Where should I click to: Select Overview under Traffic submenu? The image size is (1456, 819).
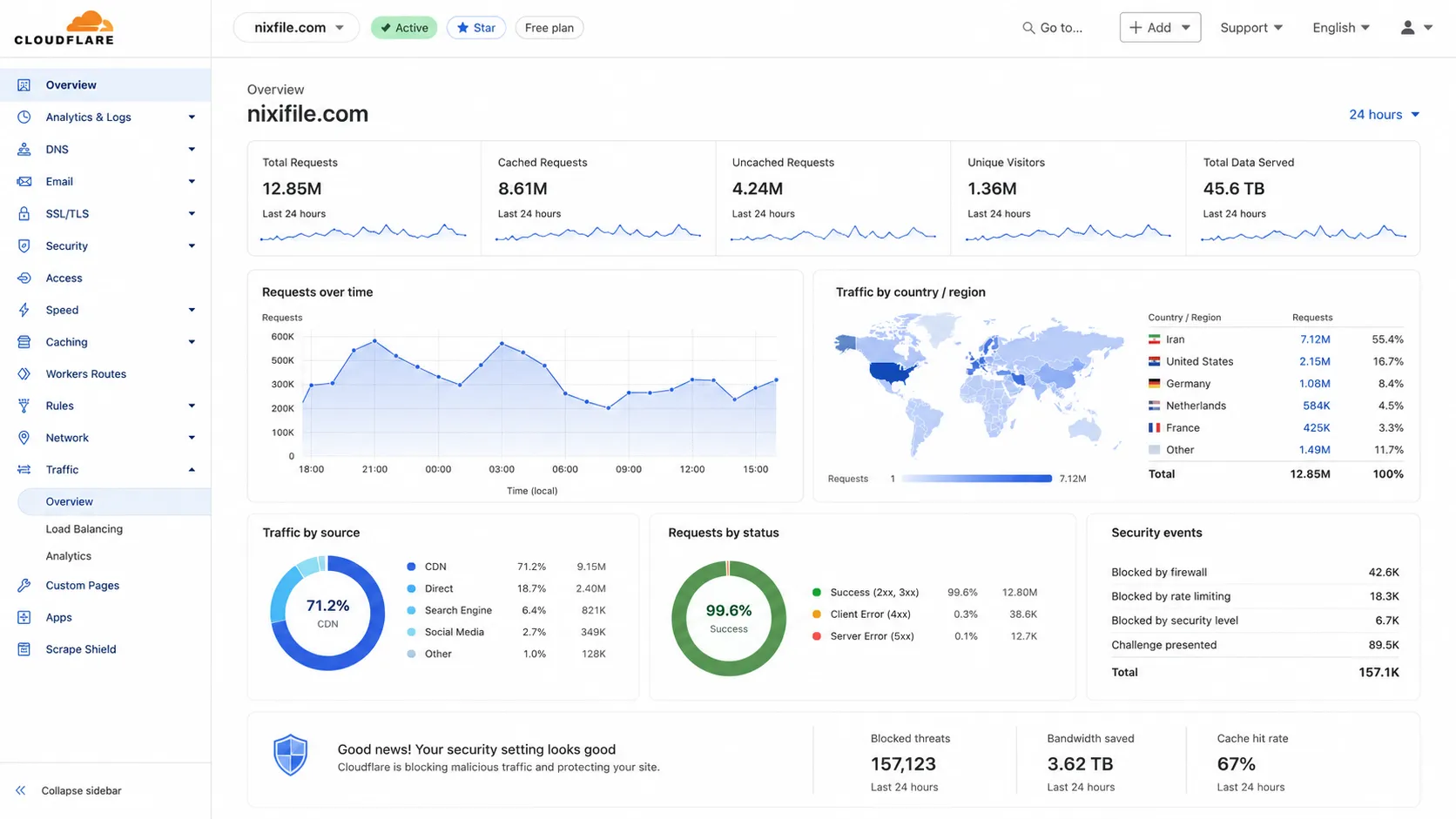(x=114, y=501)
